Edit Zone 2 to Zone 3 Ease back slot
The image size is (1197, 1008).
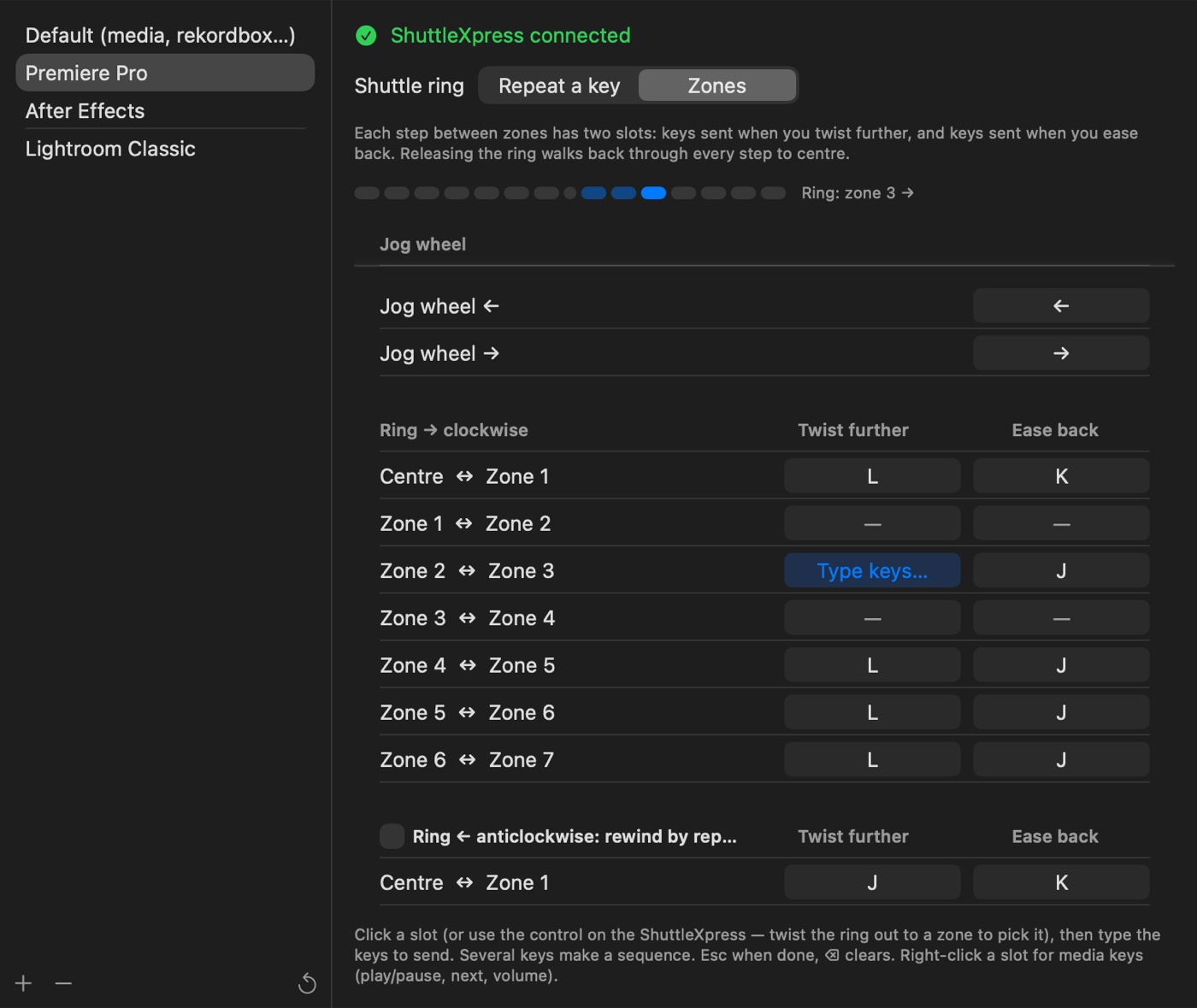pyautogui.click(x=1061, y=570)
